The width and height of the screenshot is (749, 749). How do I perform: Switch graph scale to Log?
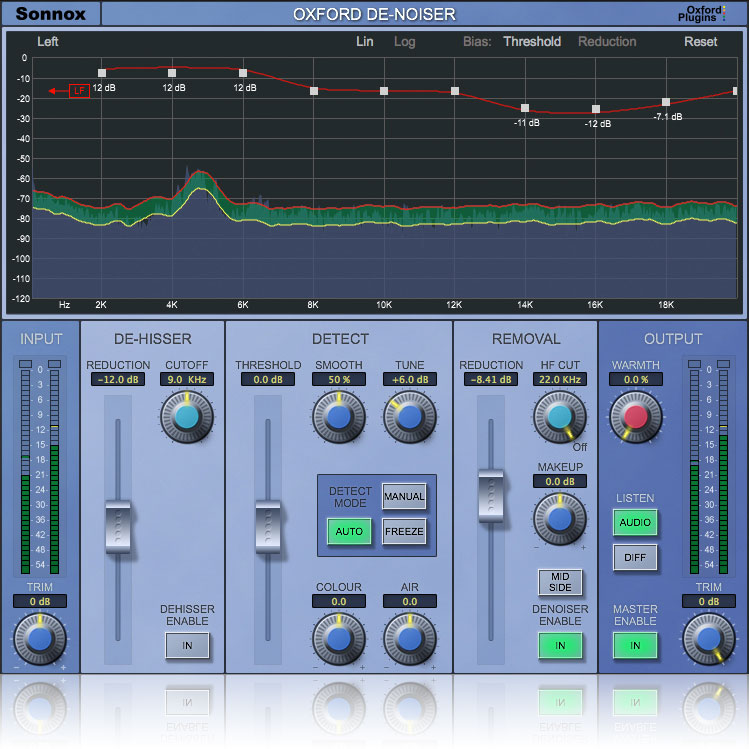tap(404, 42)
